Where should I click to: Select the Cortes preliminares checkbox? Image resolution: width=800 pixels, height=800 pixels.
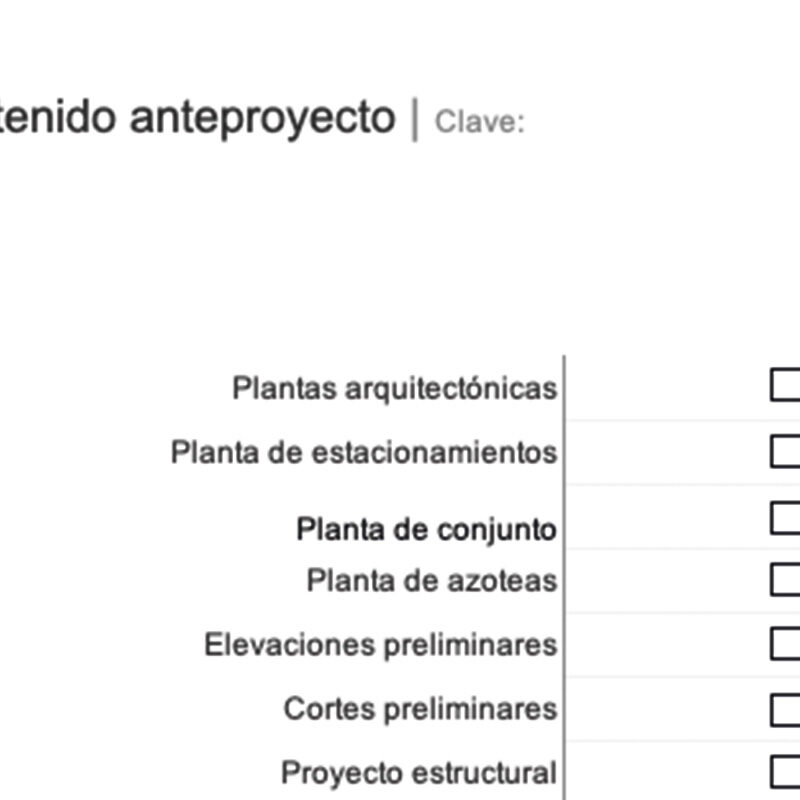point(786,709)
